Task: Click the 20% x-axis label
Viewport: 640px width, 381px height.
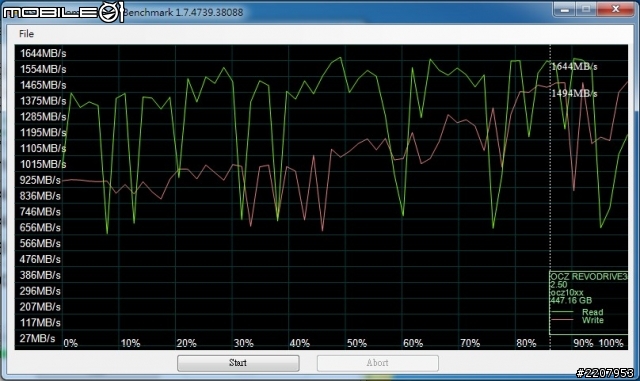Action: click(x=187, y=343)
